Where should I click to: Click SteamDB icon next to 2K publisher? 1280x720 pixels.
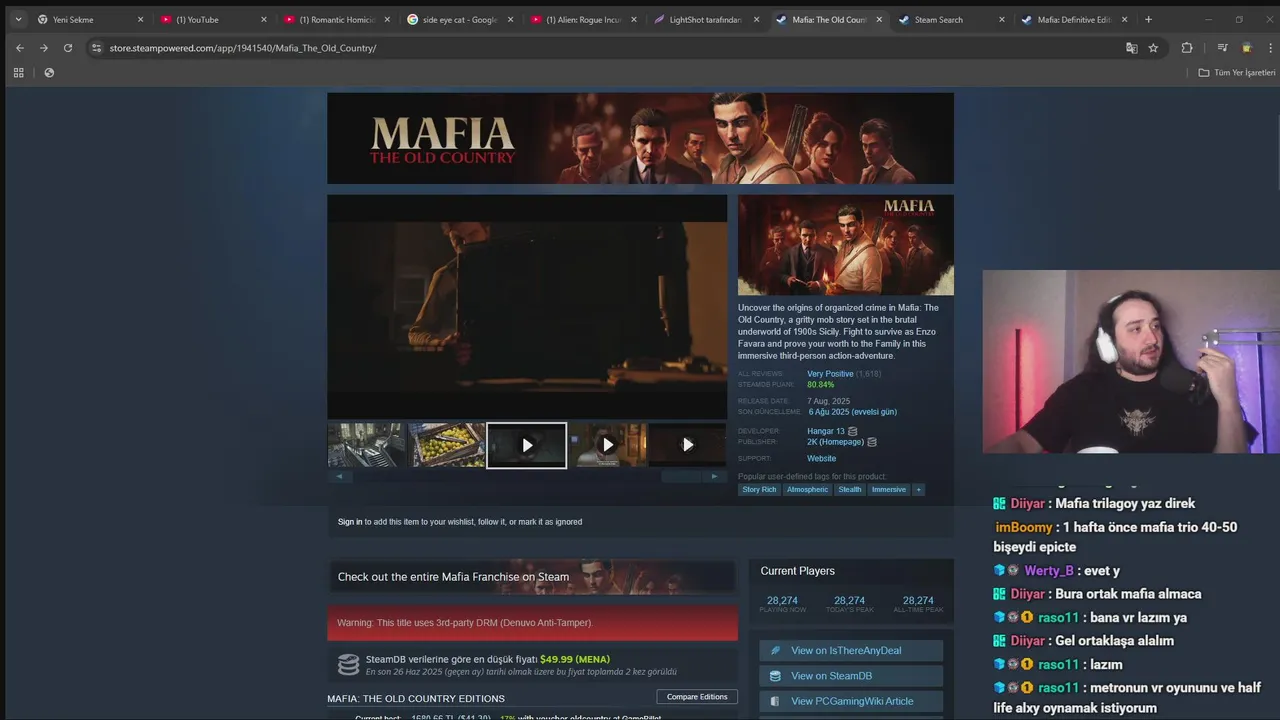[x=872, y=442]
